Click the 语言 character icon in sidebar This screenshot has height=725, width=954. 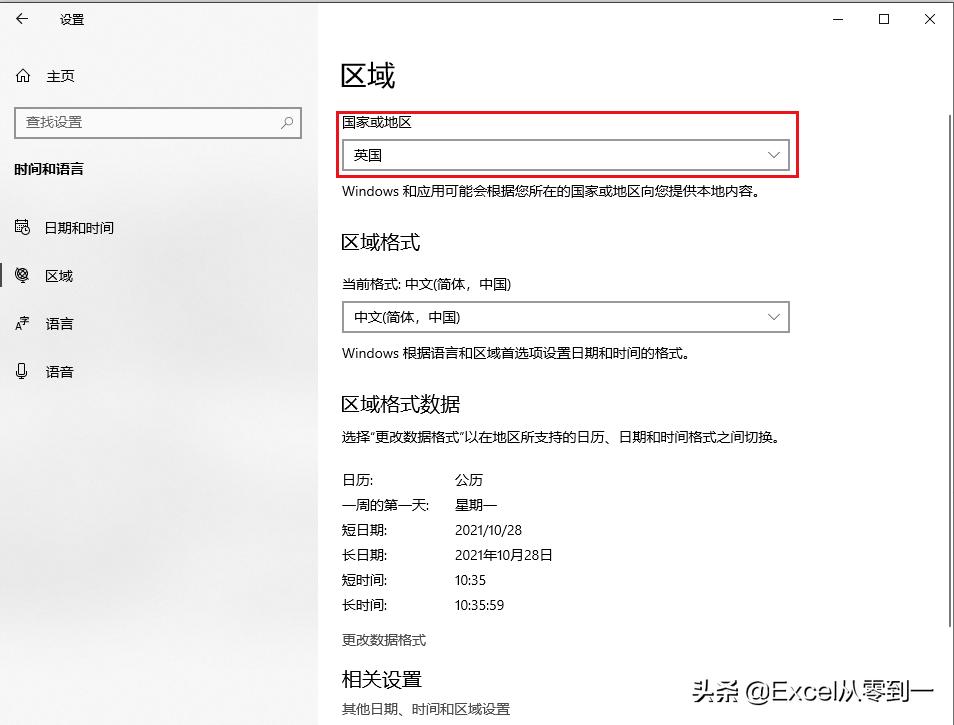[22, 323]
